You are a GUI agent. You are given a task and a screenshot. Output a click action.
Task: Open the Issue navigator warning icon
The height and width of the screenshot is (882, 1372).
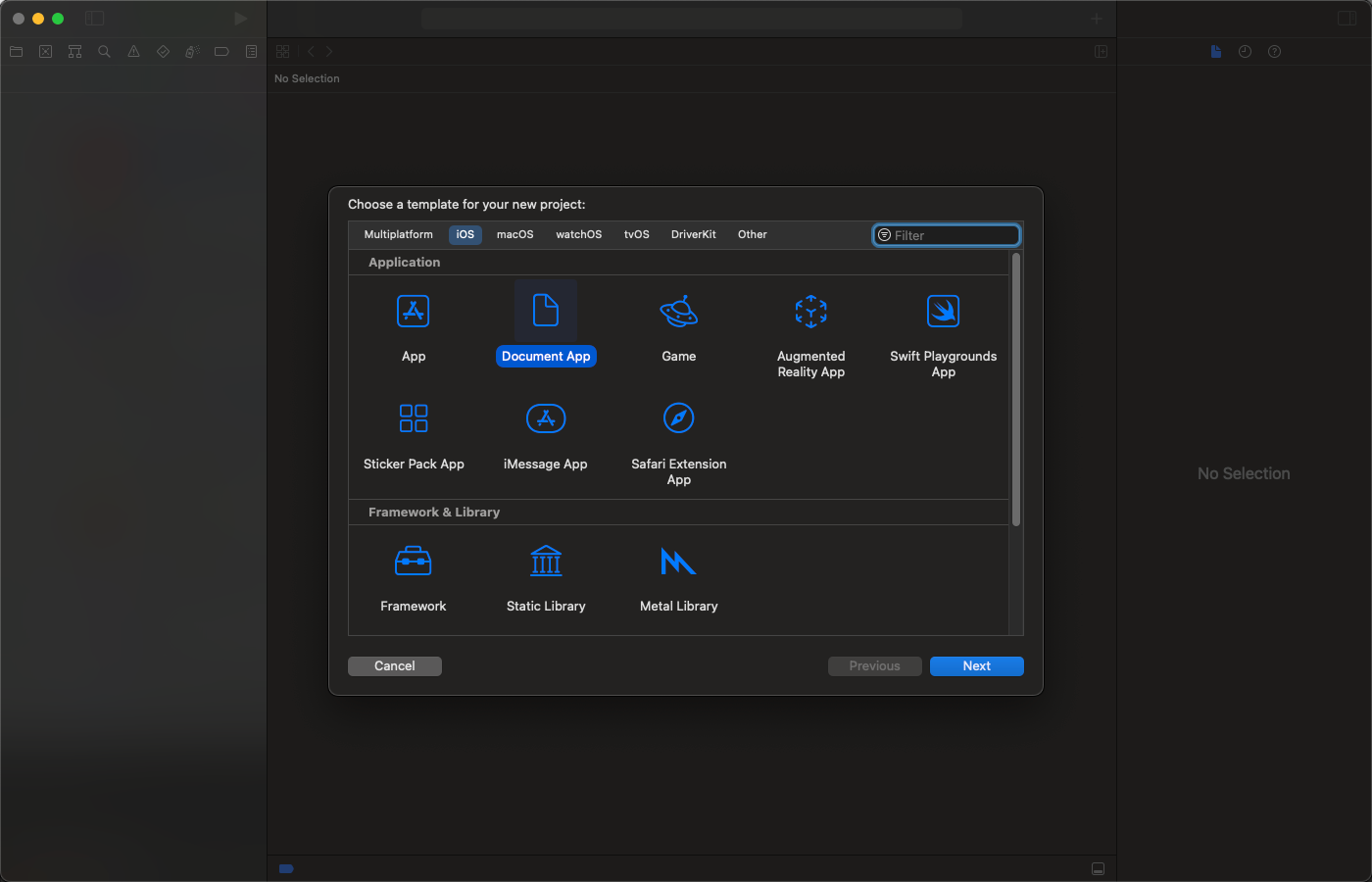tap(133, 51)
